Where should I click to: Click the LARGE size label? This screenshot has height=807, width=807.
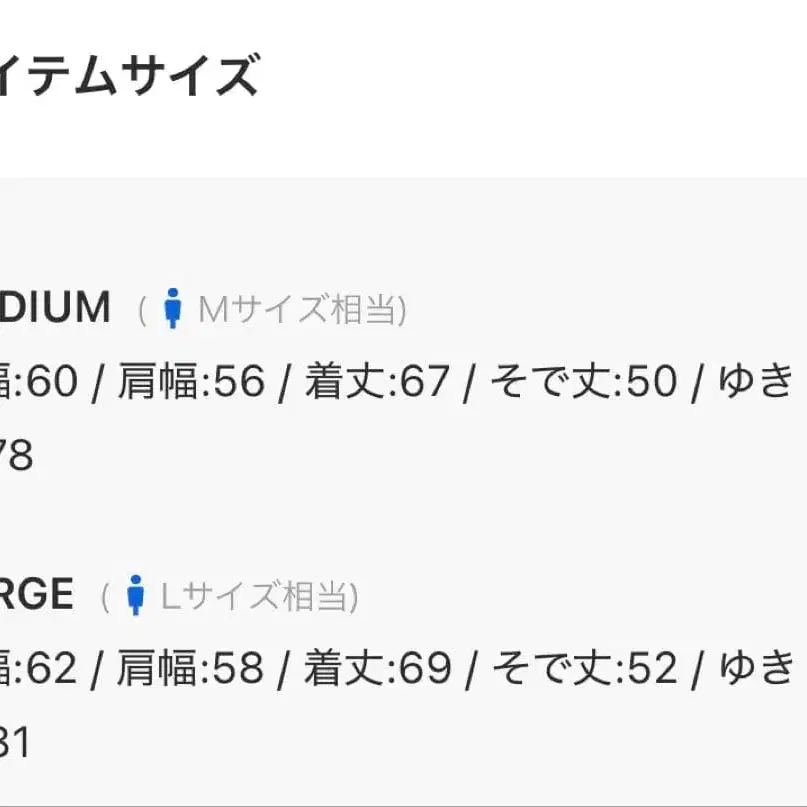37,594
